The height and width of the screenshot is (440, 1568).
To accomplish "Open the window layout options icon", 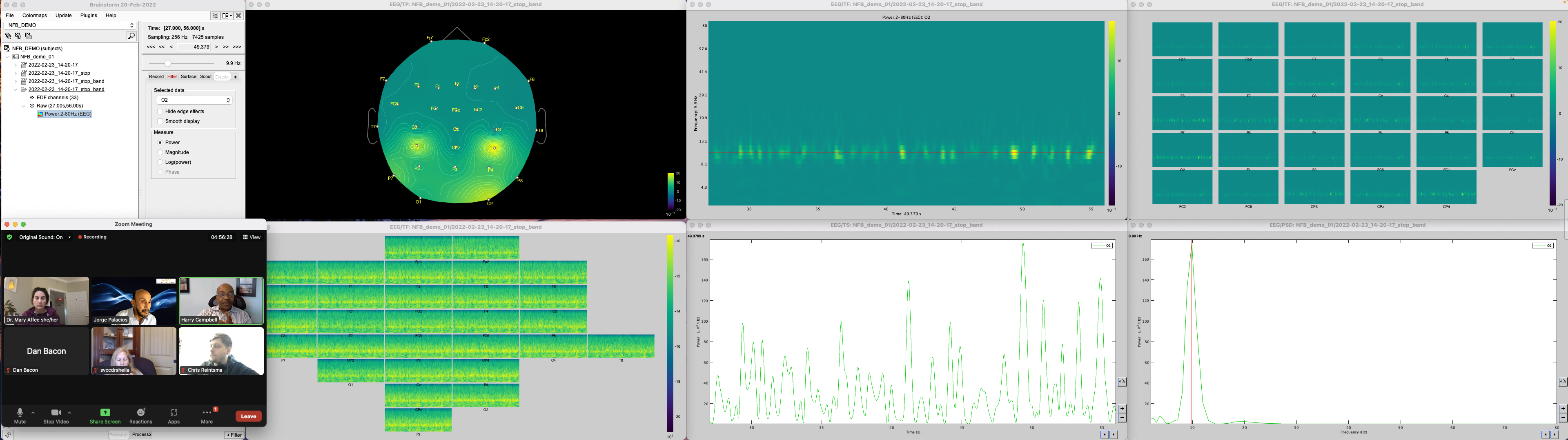I will (227, 16).
